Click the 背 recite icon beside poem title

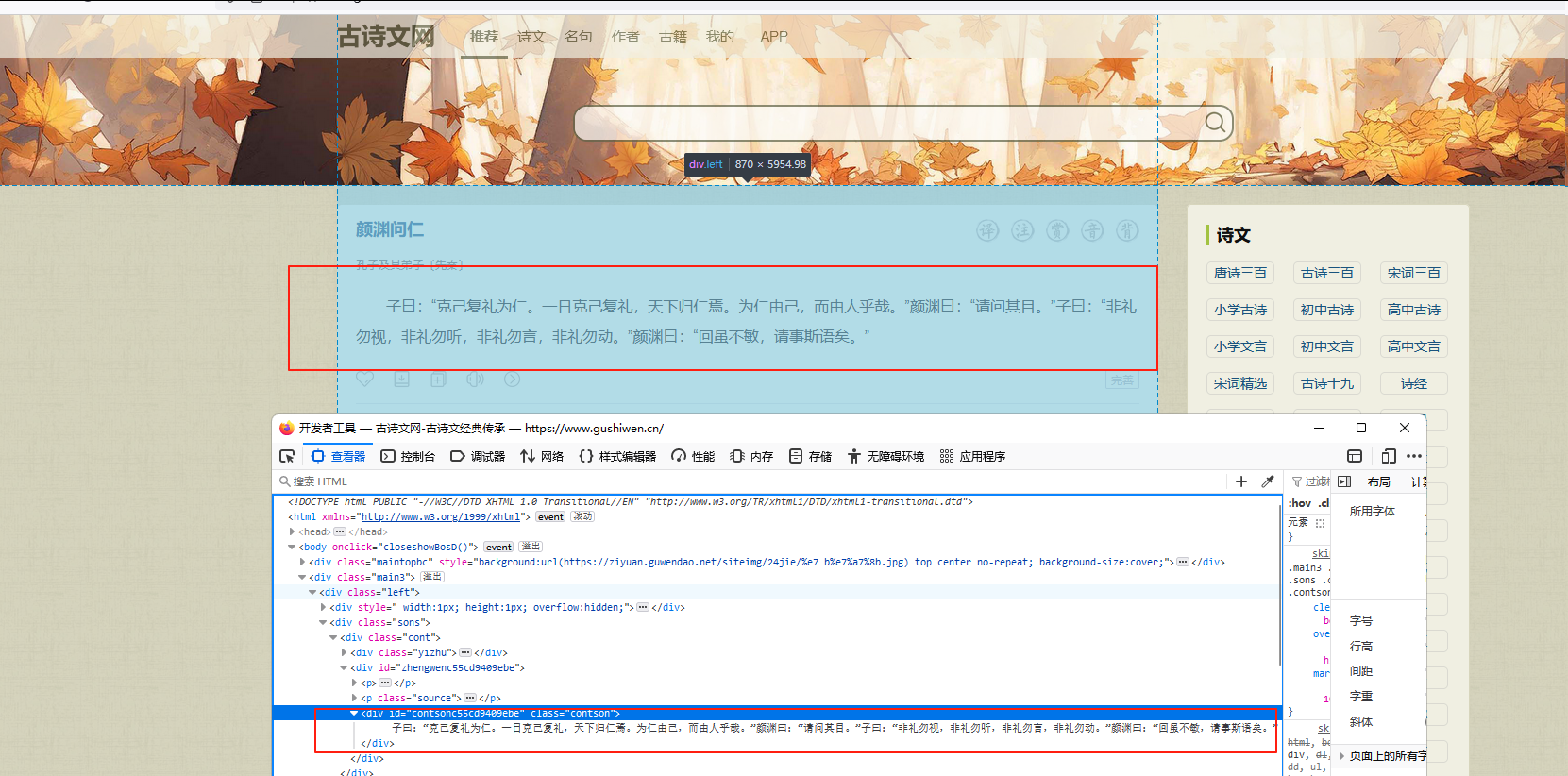(1127, 230)
